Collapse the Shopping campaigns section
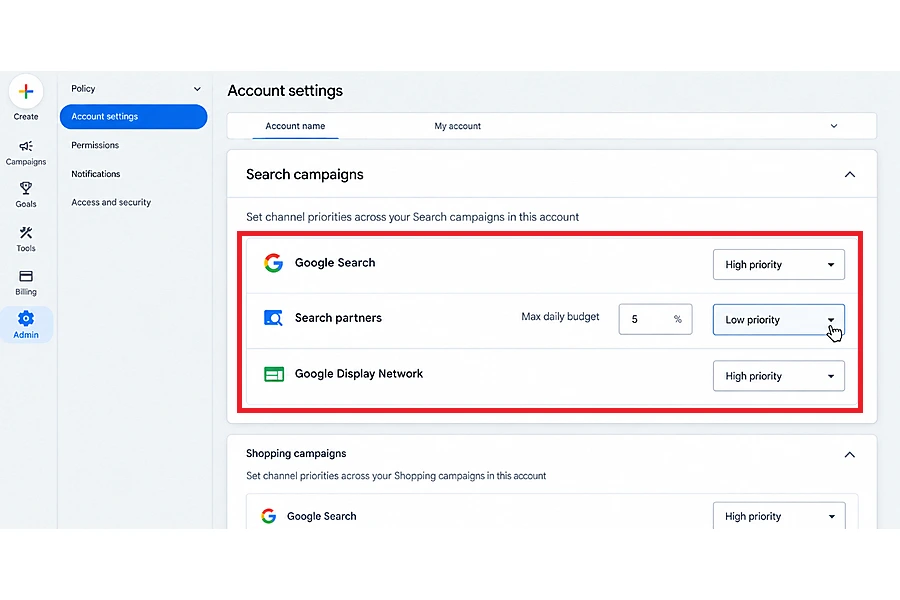 coord(850,455)
